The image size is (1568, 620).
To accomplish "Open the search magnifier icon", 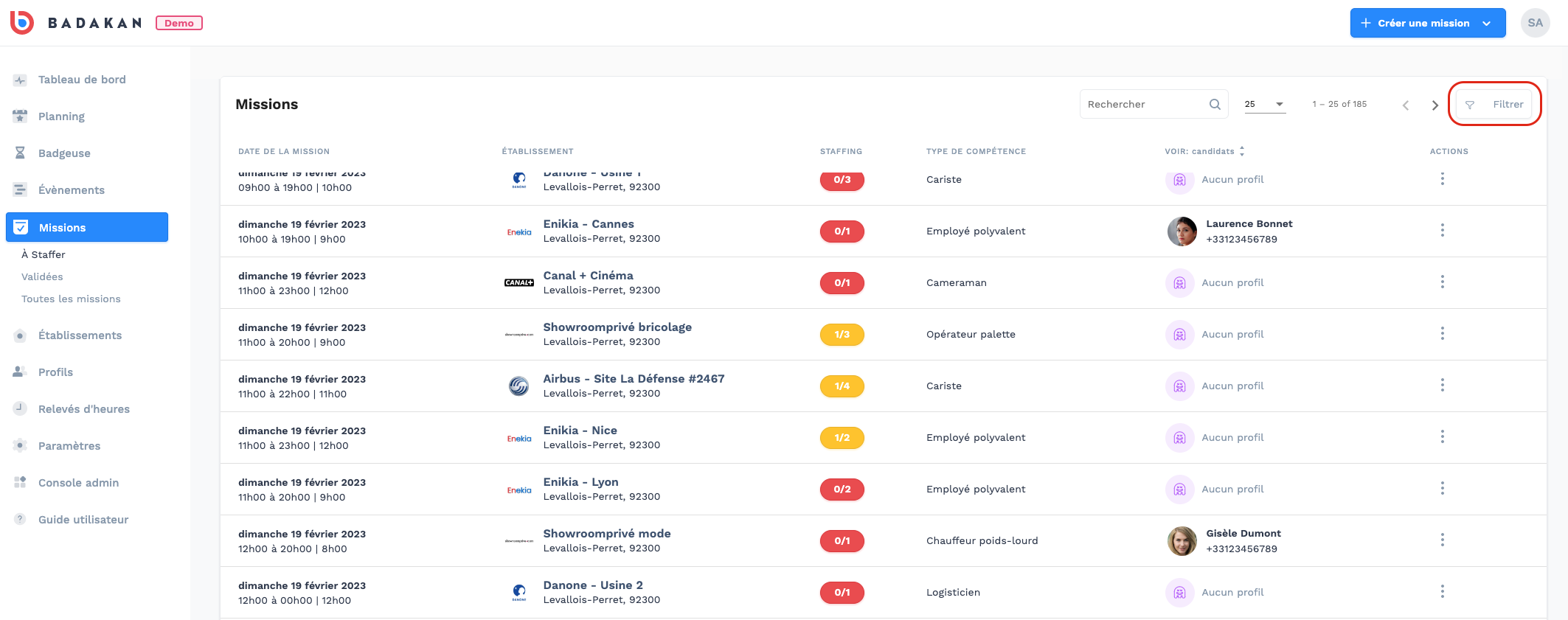I will pyautogui.click(x=1215, y=105).
